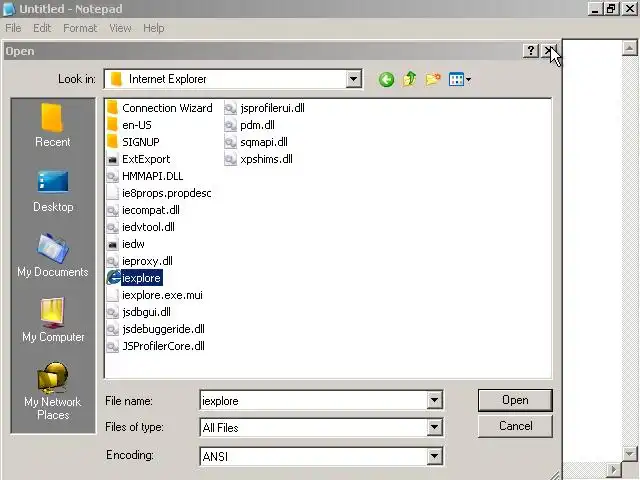The image size is (640, 480).
Task: Open Notepad's File menu
Action: pos(13,28)
